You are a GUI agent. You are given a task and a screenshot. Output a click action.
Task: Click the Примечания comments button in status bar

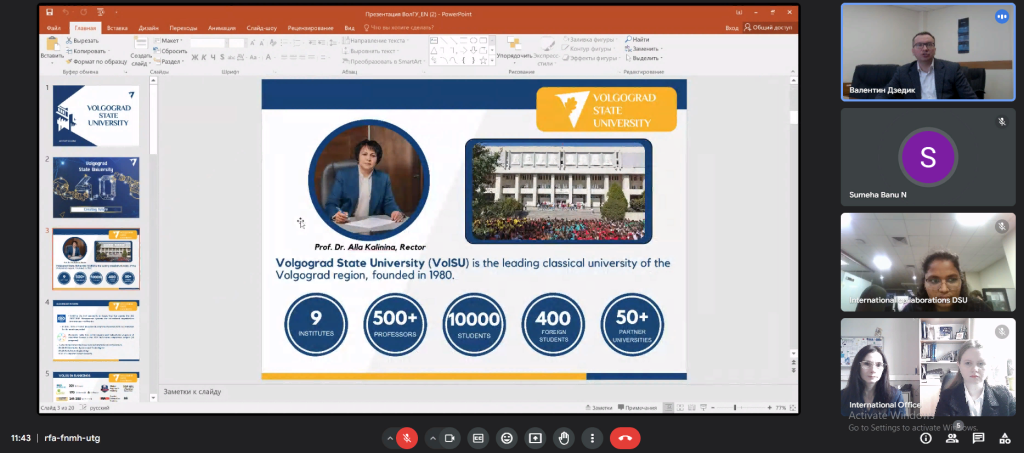[637, 407]
